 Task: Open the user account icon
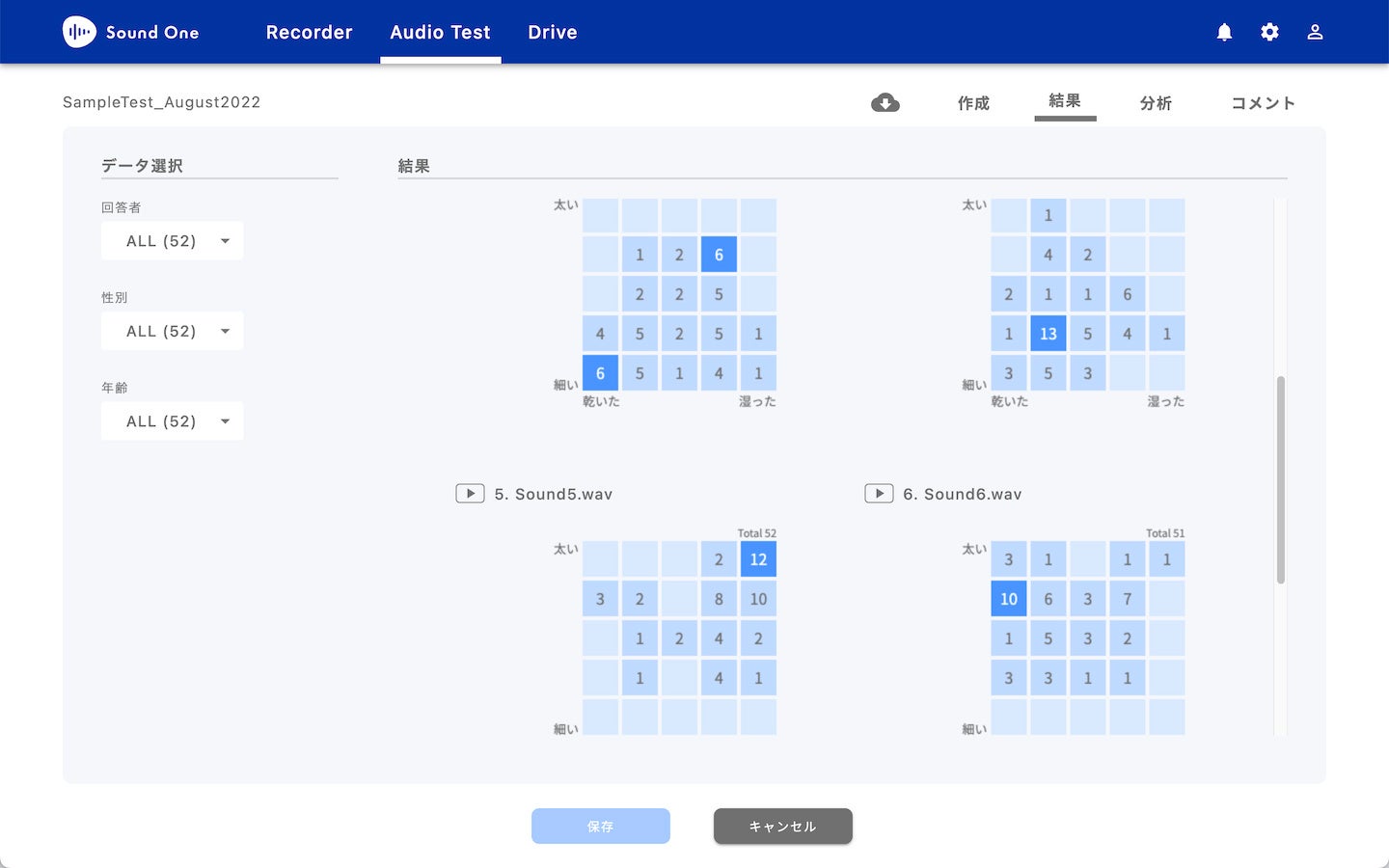[1315, 32]
